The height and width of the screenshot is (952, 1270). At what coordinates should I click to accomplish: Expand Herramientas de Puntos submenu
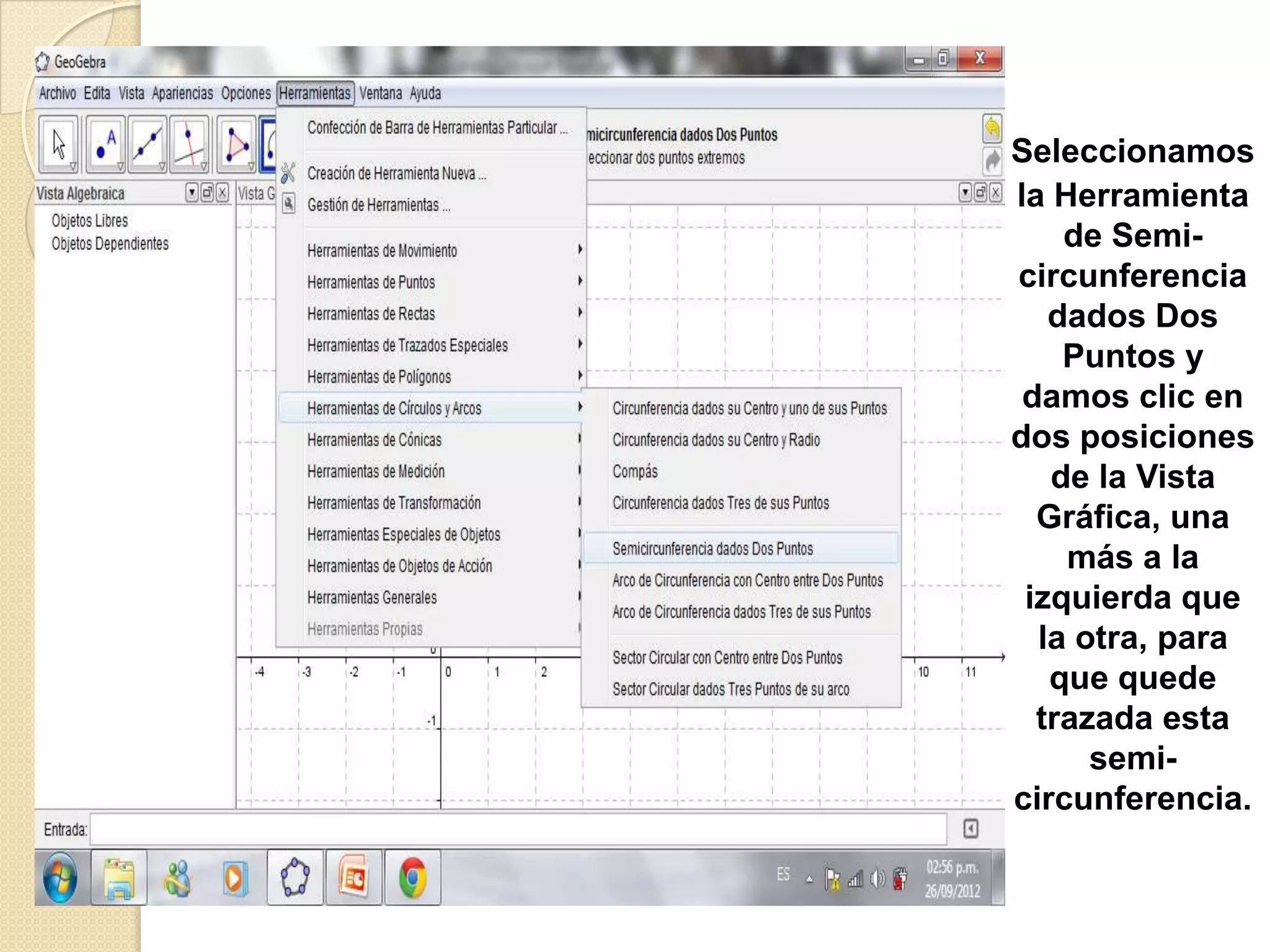[x=580, y=281]
